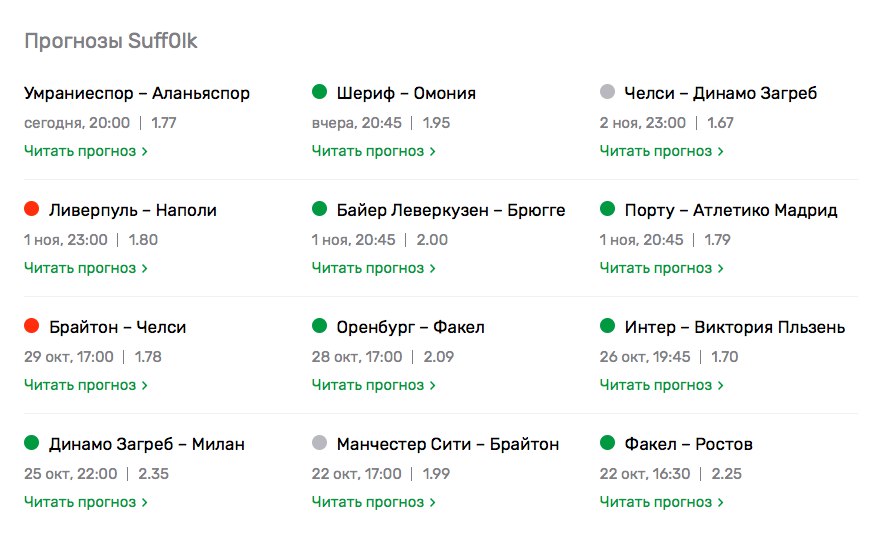Read forecast for Шериф – Омония
This screenshot has height=539, width=884.
click(374, 151)
